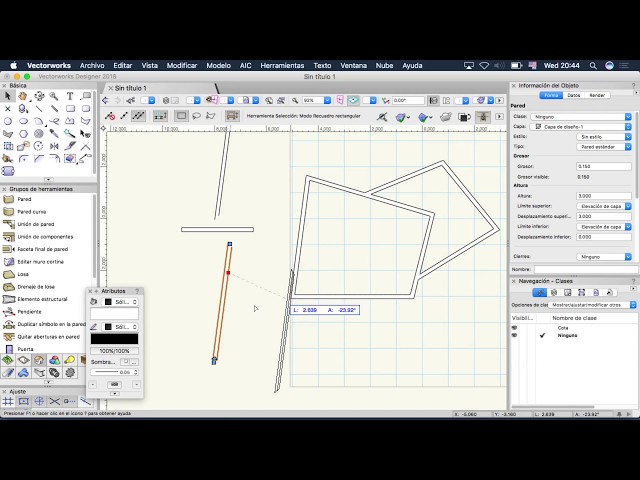Select the Regular Polygon hexagon tool
The image size is (640, 480).
(x=23, y=133)
